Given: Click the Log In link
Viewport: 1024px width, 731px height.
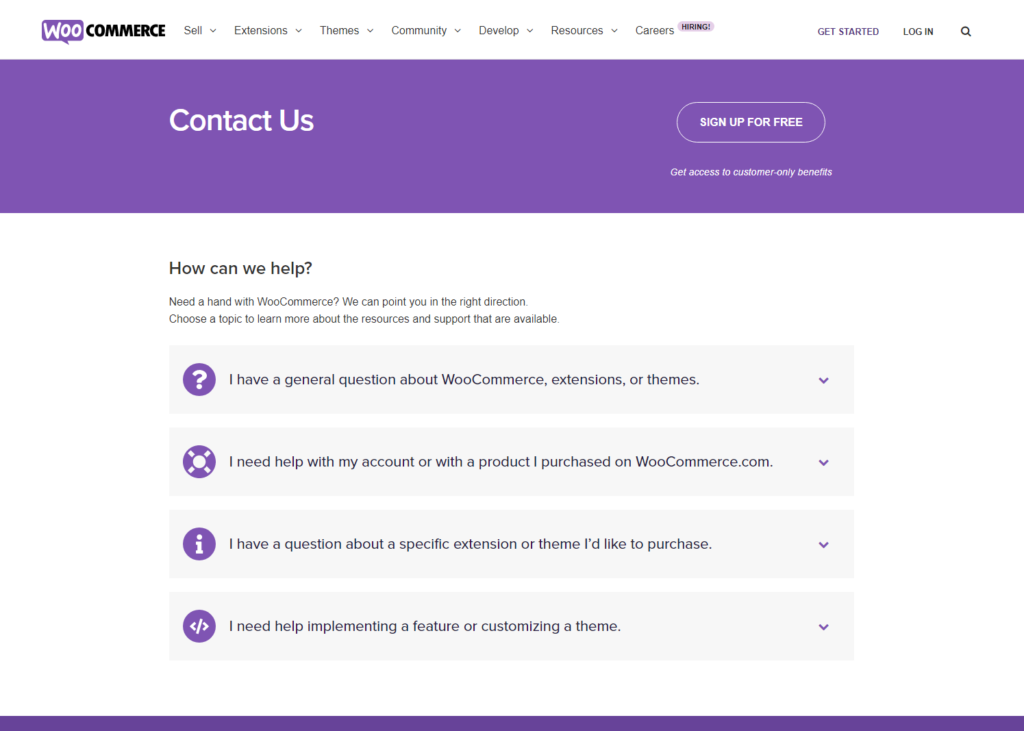Looking at the screenshot, I should click(x=918, y=31).
